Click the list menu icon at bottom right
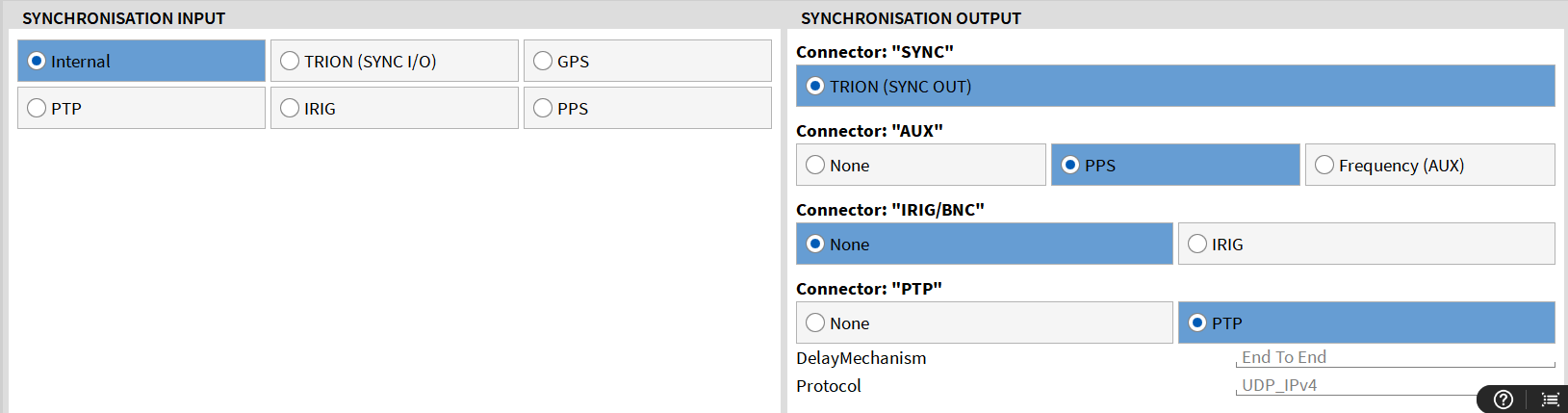The width and height of the screenshot is (1568, 413). (1550, 399)
